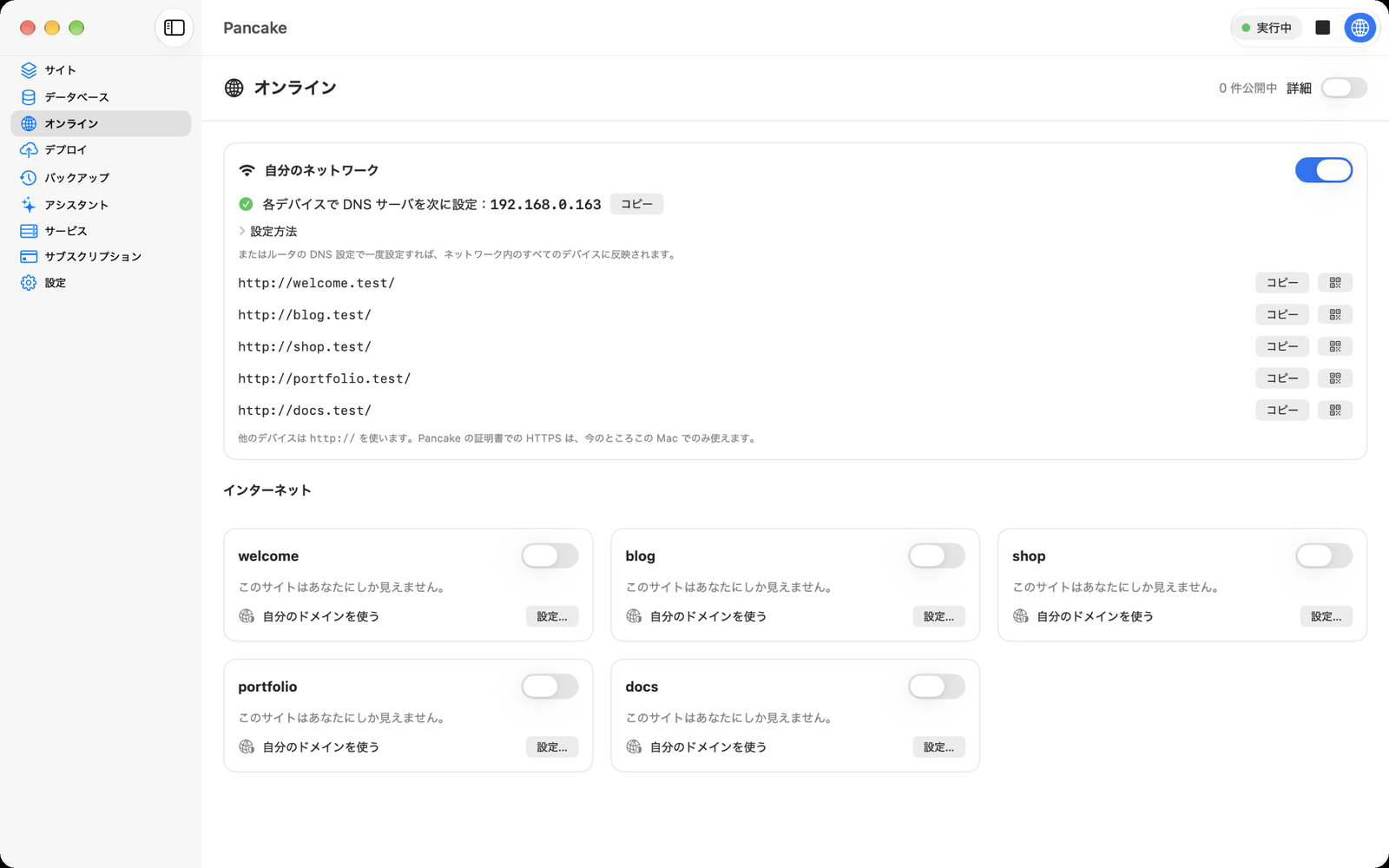
Task: Copy the http://portfolio.test/ URL
Action: pyautogui.click(x=1282, y=378)
